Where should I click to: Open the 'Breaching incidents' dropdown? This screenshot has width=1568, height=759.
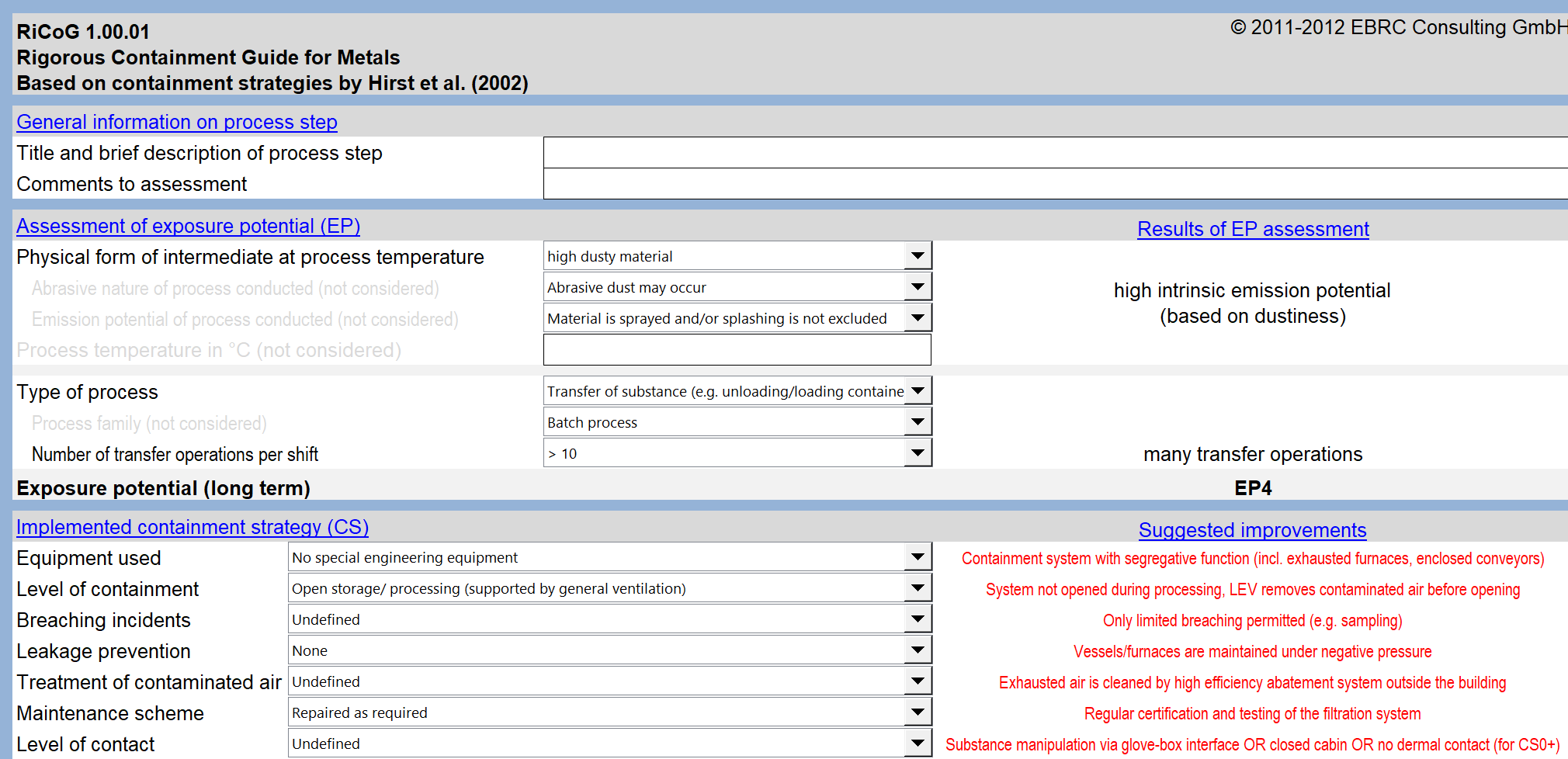(x=918, y=619)
